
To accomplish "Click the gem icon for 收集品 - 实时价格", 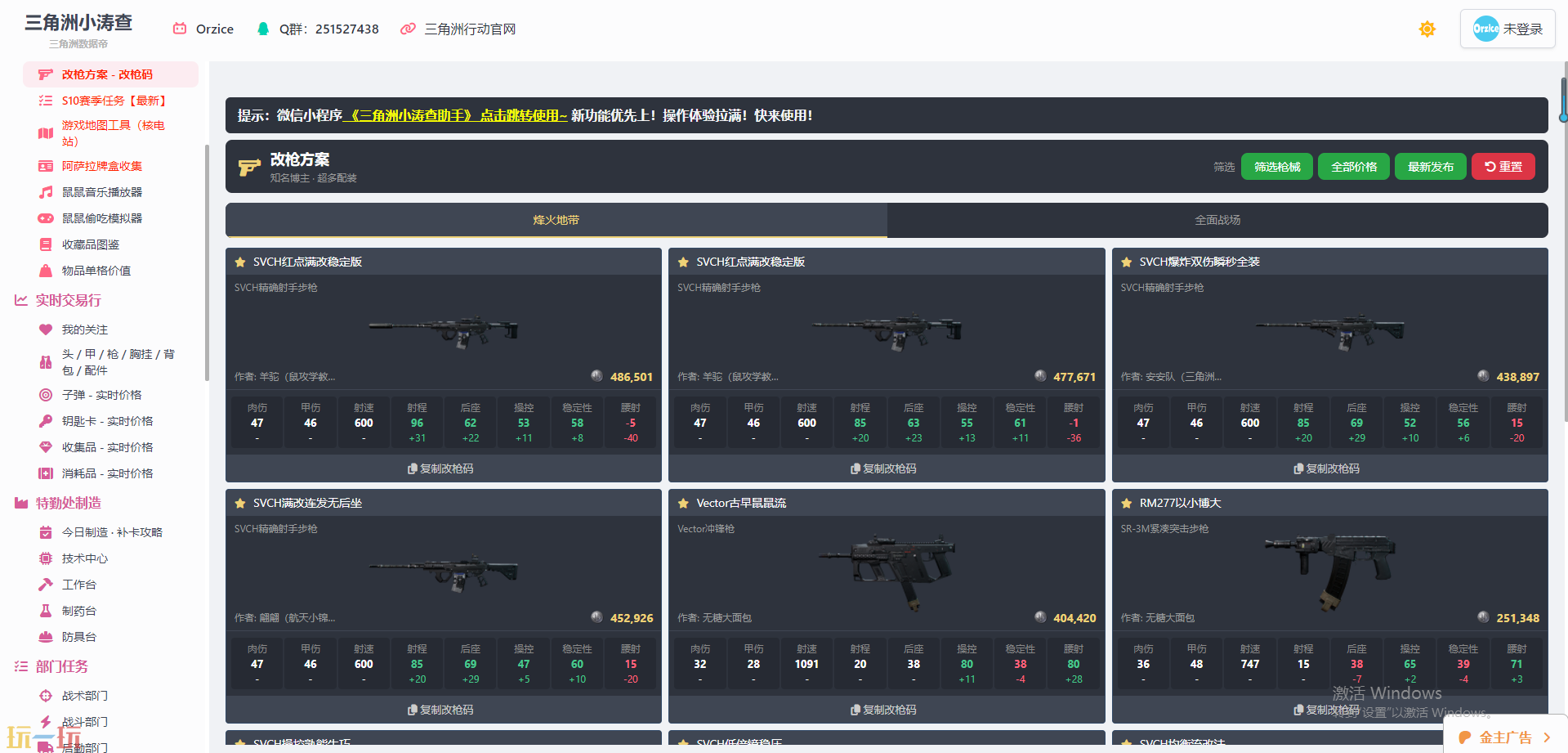I will [x=46, y=447].
